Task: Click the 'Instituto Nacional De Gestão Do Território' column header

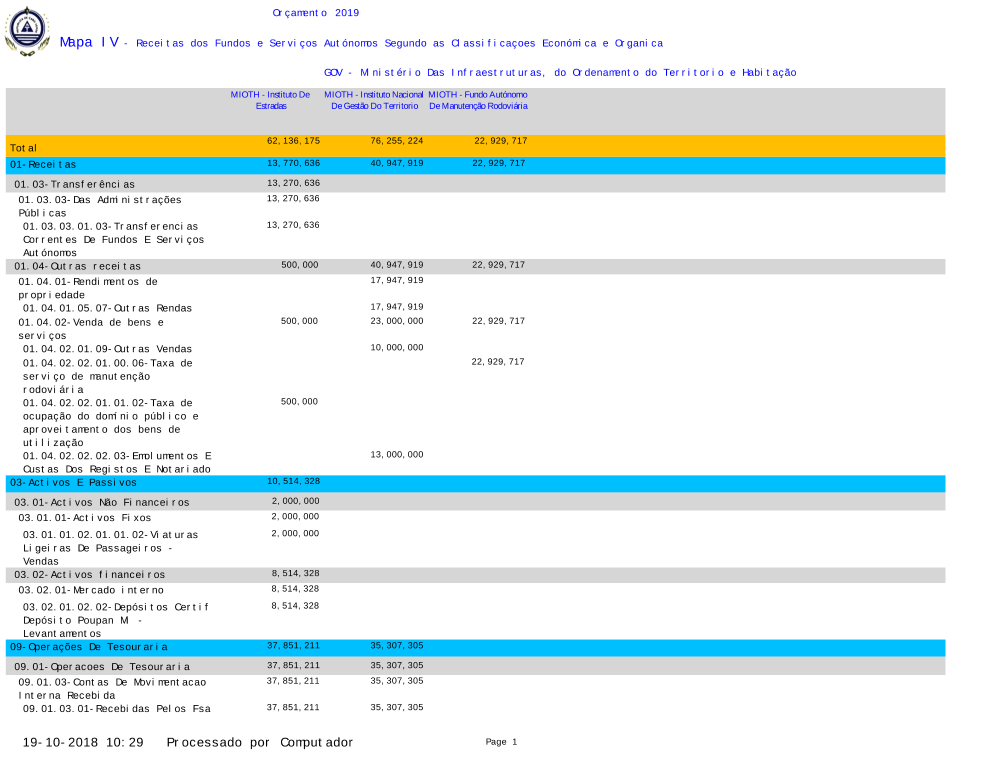Action: pos(374,99)
